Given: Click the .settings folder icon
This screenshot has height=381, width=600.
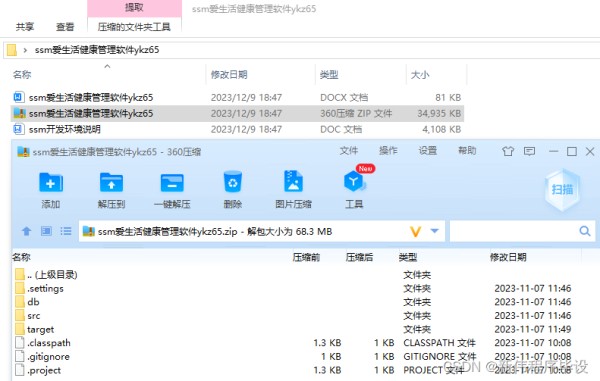Looking at the screenshot, I should coord(20,288).
